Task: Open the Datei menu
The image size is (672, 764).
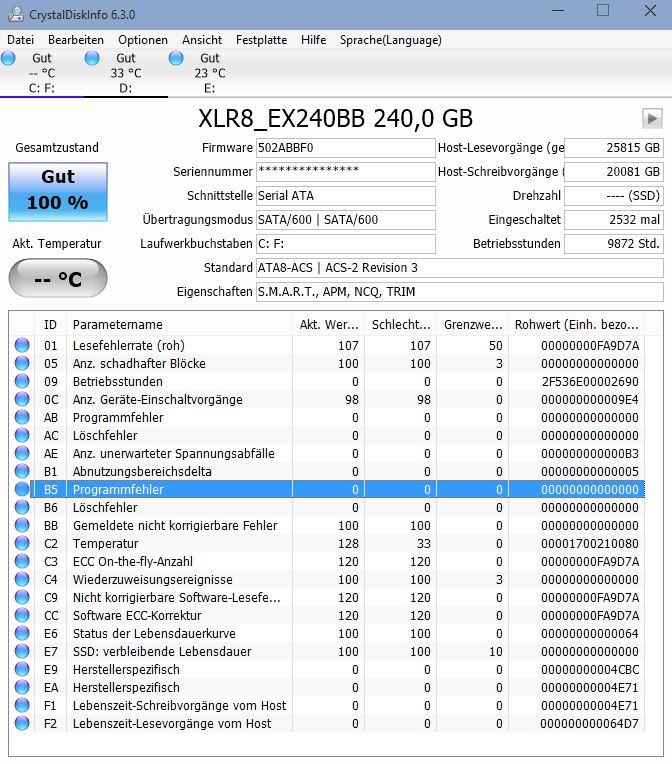Action: [20, 40]
